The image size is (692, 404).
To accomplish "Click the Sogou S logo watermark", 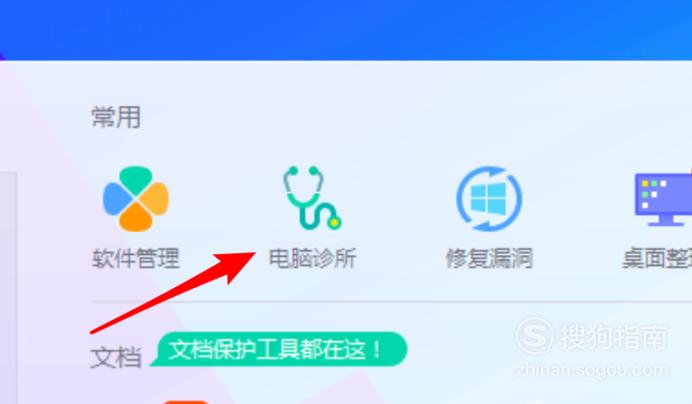I will click(534, 336).
